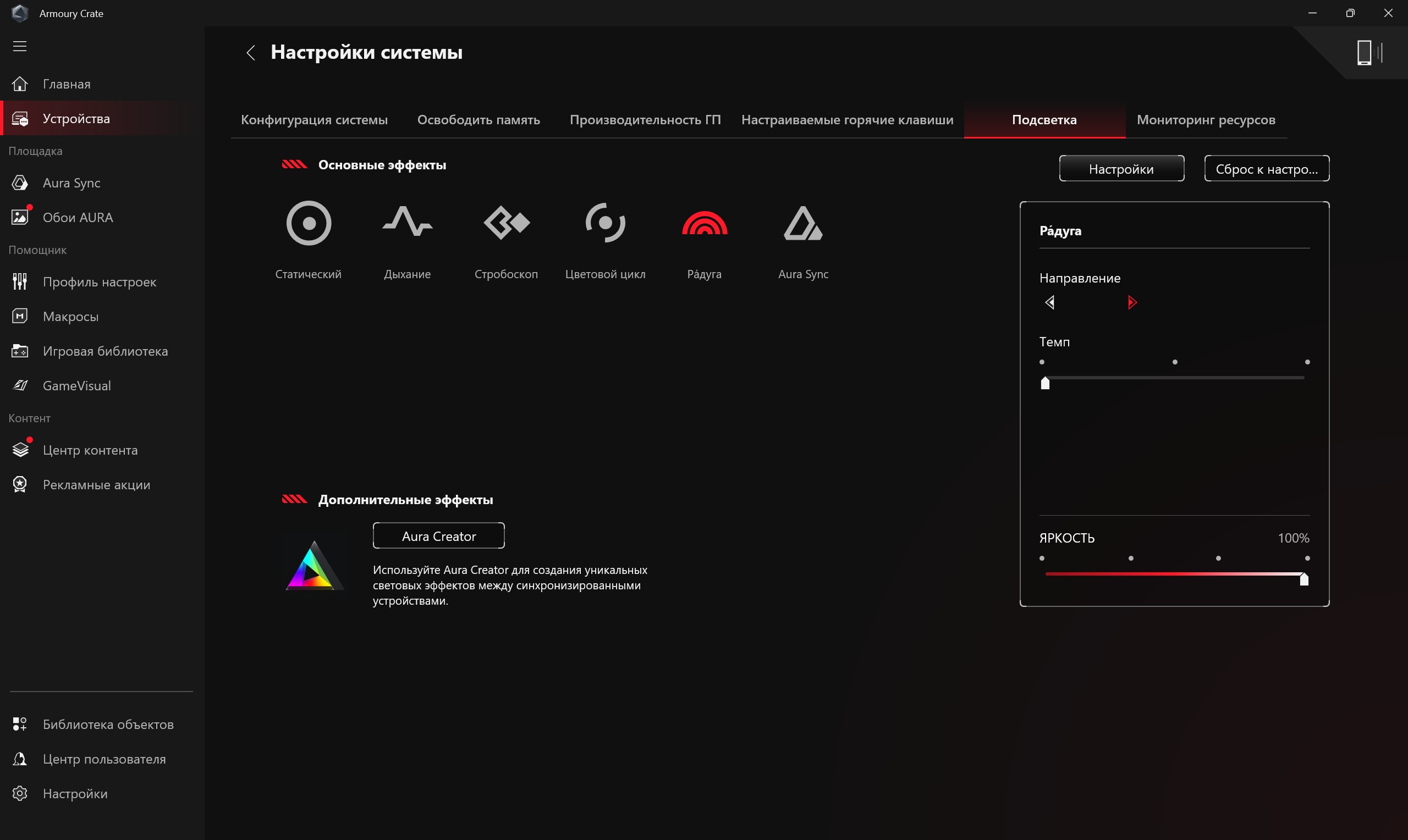Minimize the Armoury Crate window
This screenshot has height=840, width=1408.
pyautogui.click(x=1312, y=13)
